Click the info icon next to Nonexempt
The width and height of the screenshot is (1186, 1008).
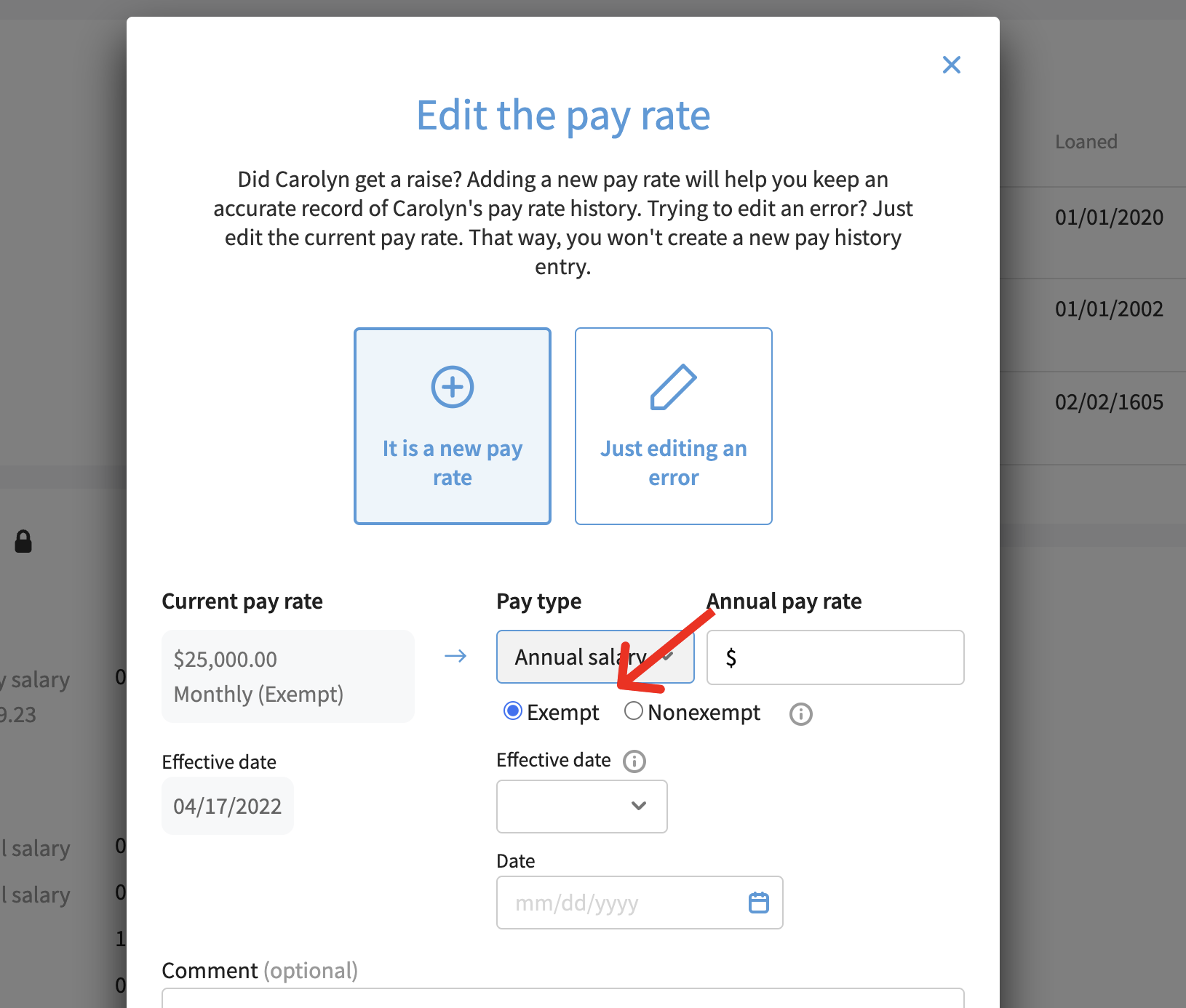[800, 714]
